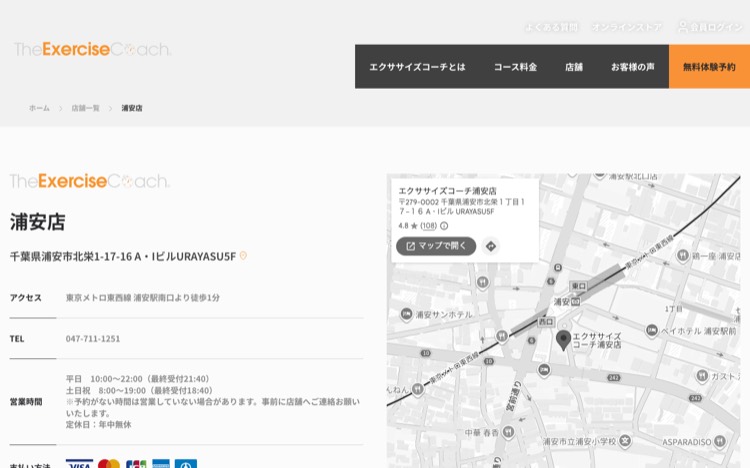Click the Exercise Coach logo above 浦安店
Screen dimensions: 750x468
(x=89, y=181)
